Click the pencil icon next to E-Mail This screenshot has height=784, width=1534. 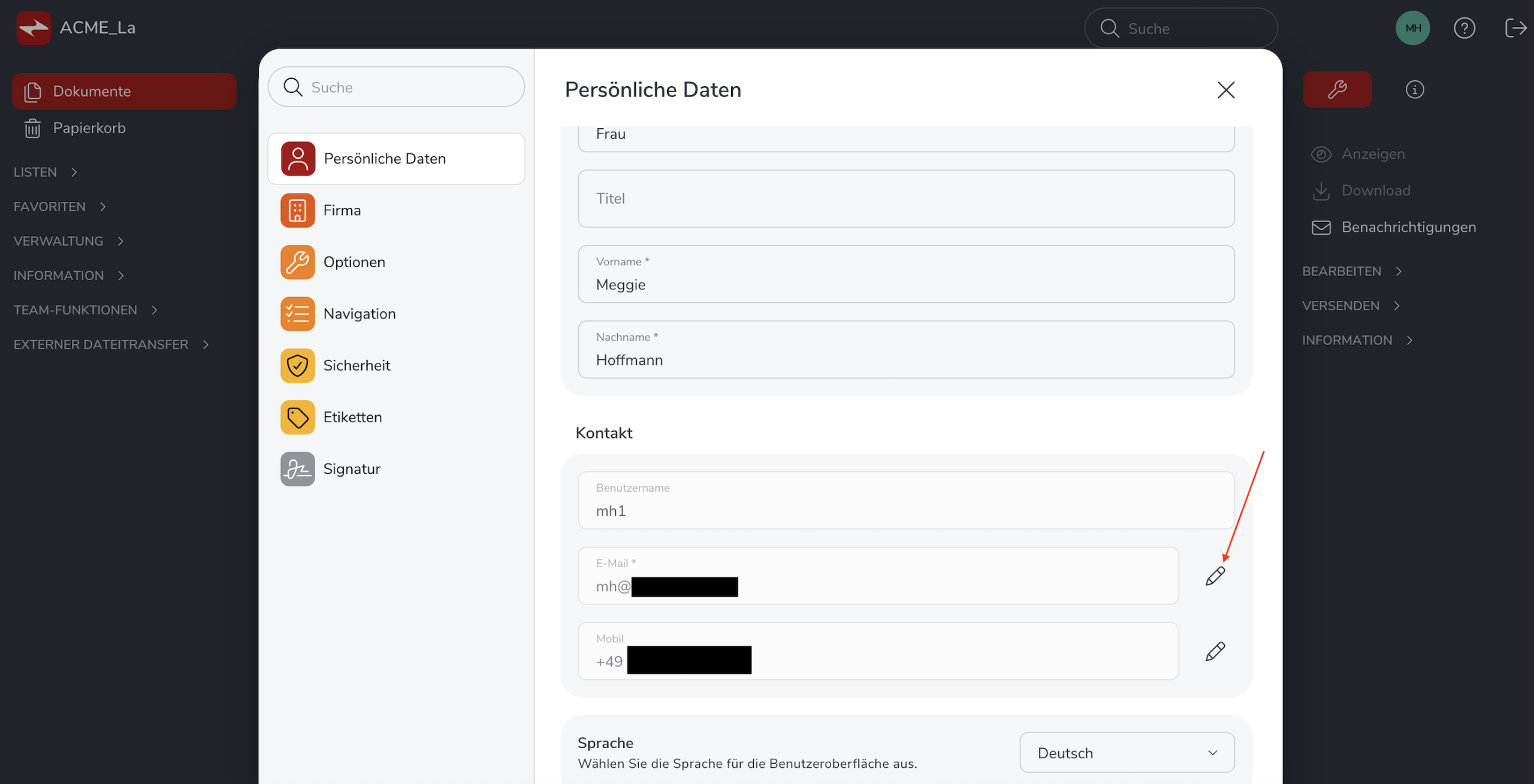[1215, 576]
